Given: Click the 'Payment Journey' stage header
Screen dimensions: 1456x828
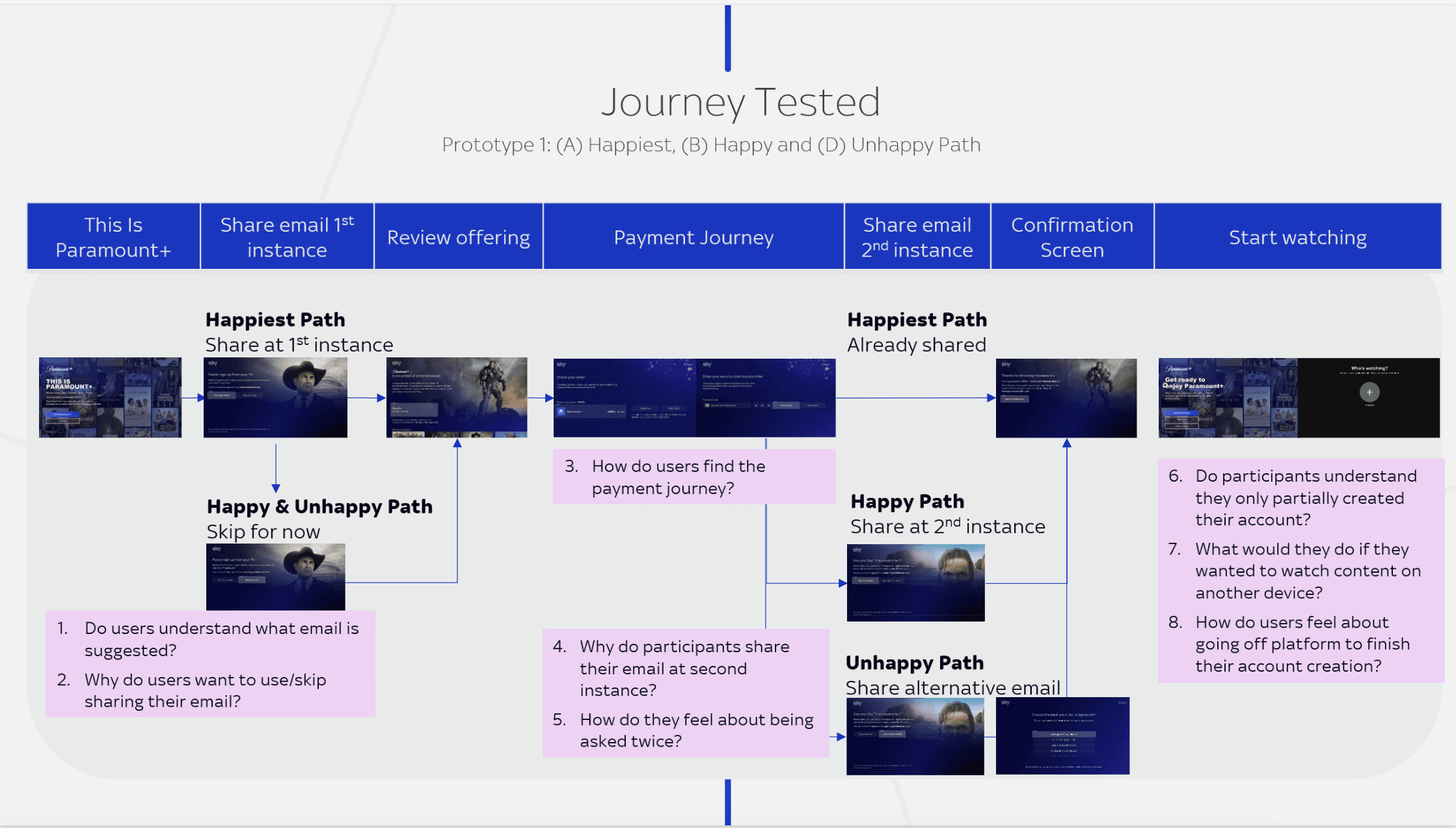Looking at the screenshot, I should pyautogui.click(x=694, y=237).
